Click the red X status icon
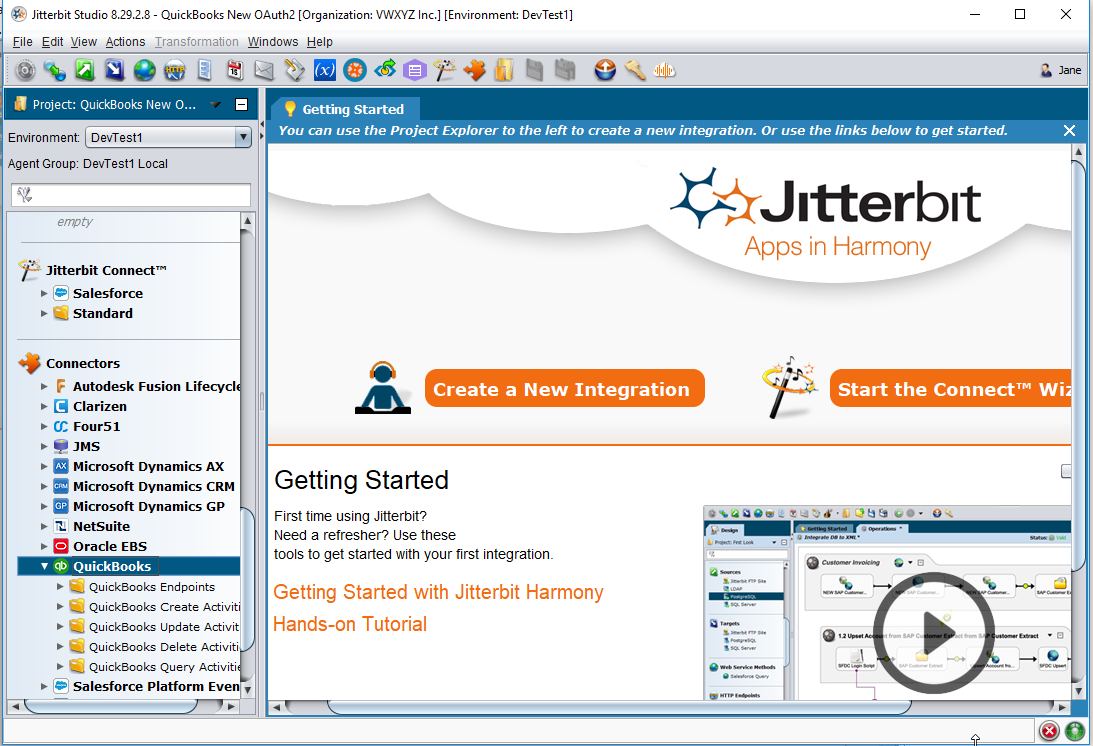Image resolution: width=1093 pixels, height=746 pixels. click(x=1049, y=731)
